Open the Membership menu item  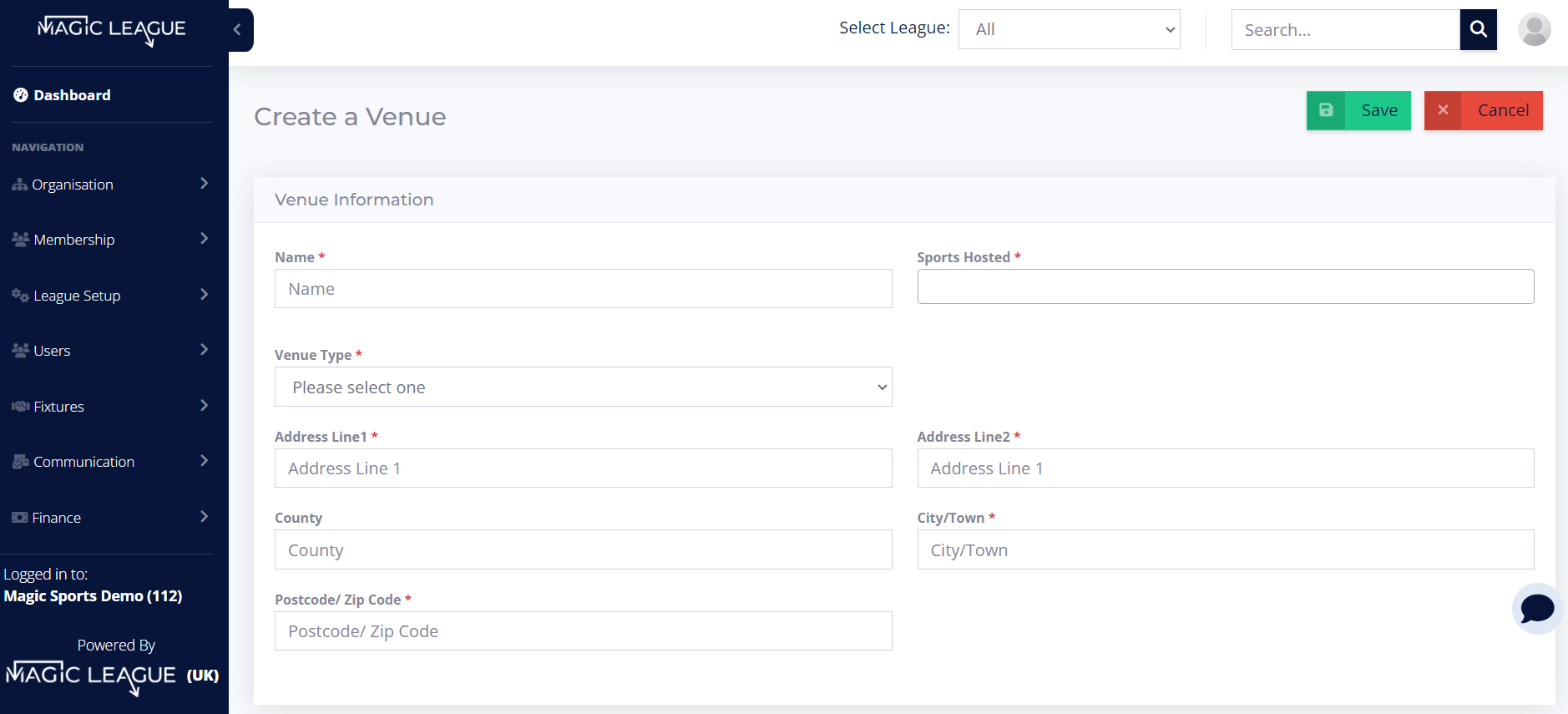[x=112, y=240]
